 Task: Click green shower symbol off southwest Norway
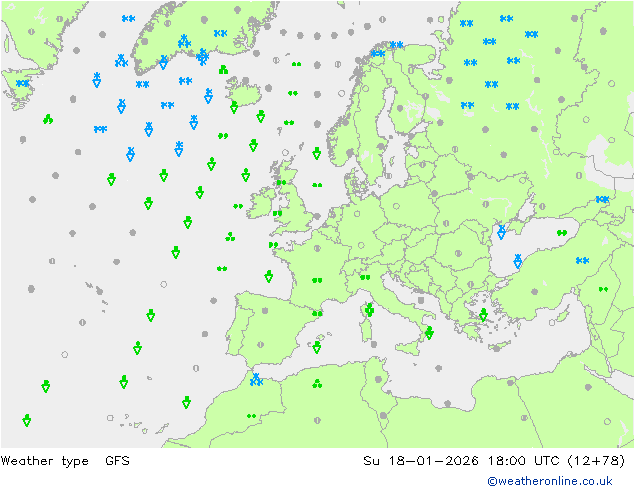(317, 153)
